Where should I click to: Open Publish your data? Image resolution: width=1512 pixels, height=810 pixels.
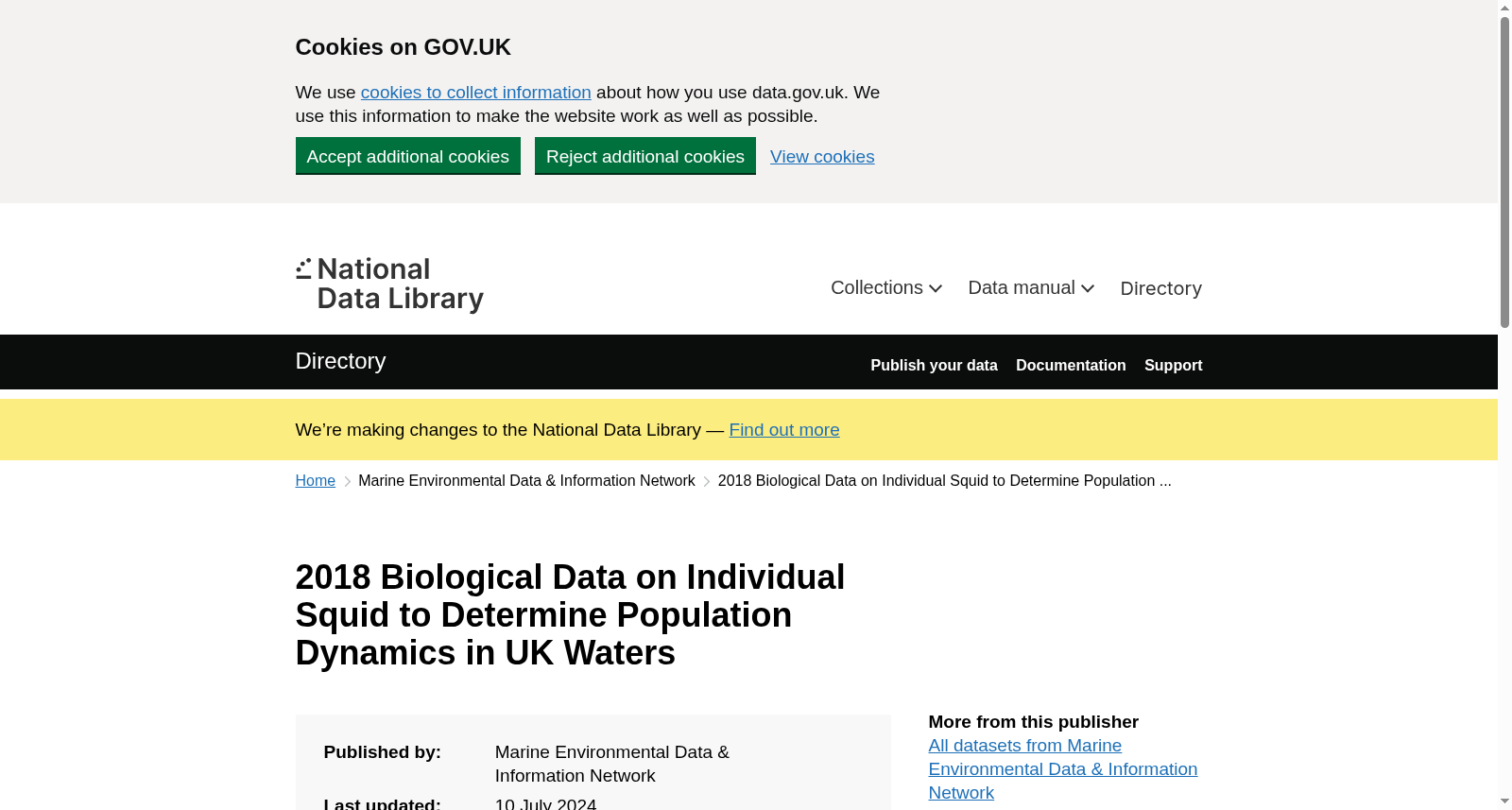934,365
